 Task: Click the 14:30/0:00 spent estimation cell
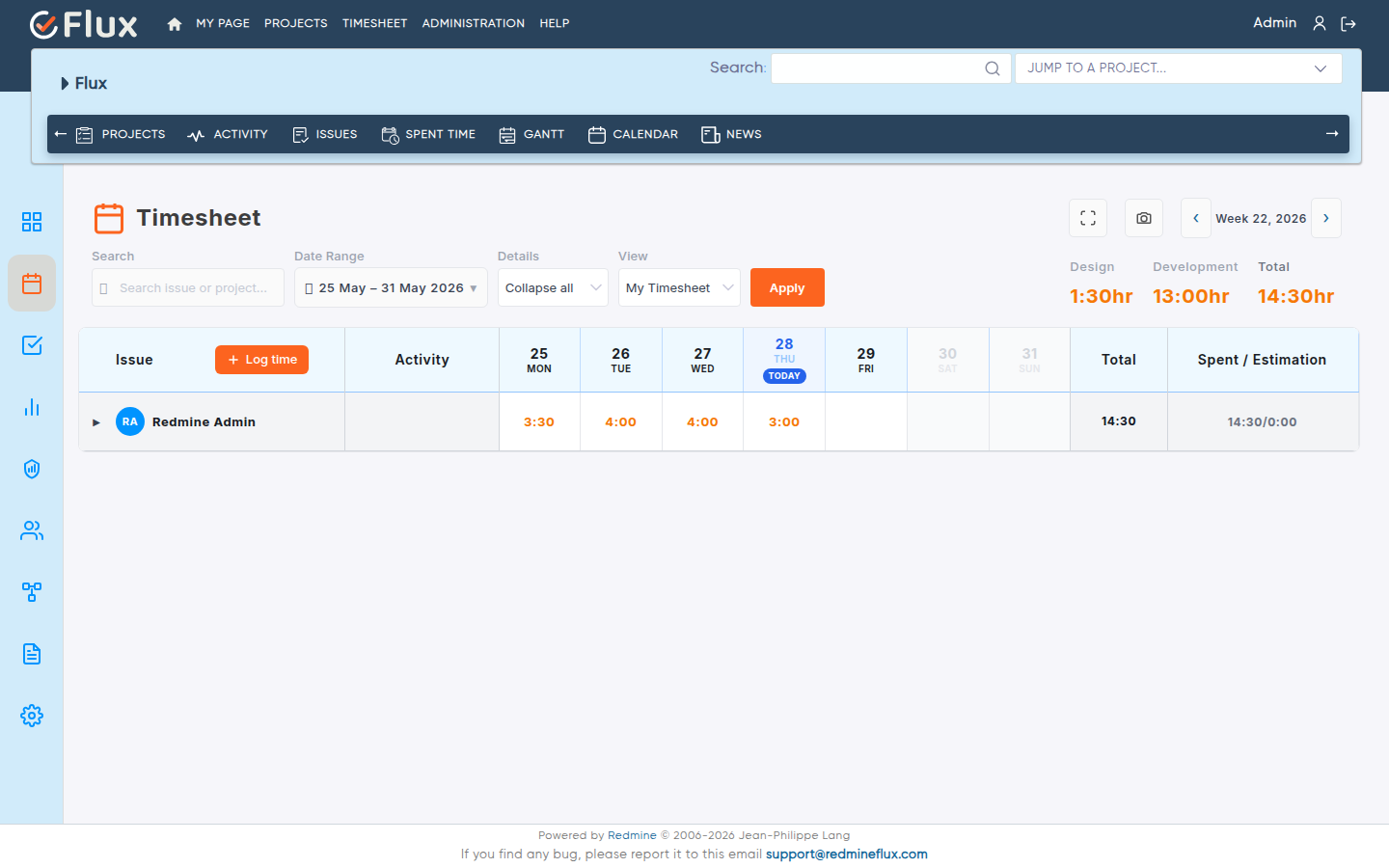click(x=1263, y=422)
